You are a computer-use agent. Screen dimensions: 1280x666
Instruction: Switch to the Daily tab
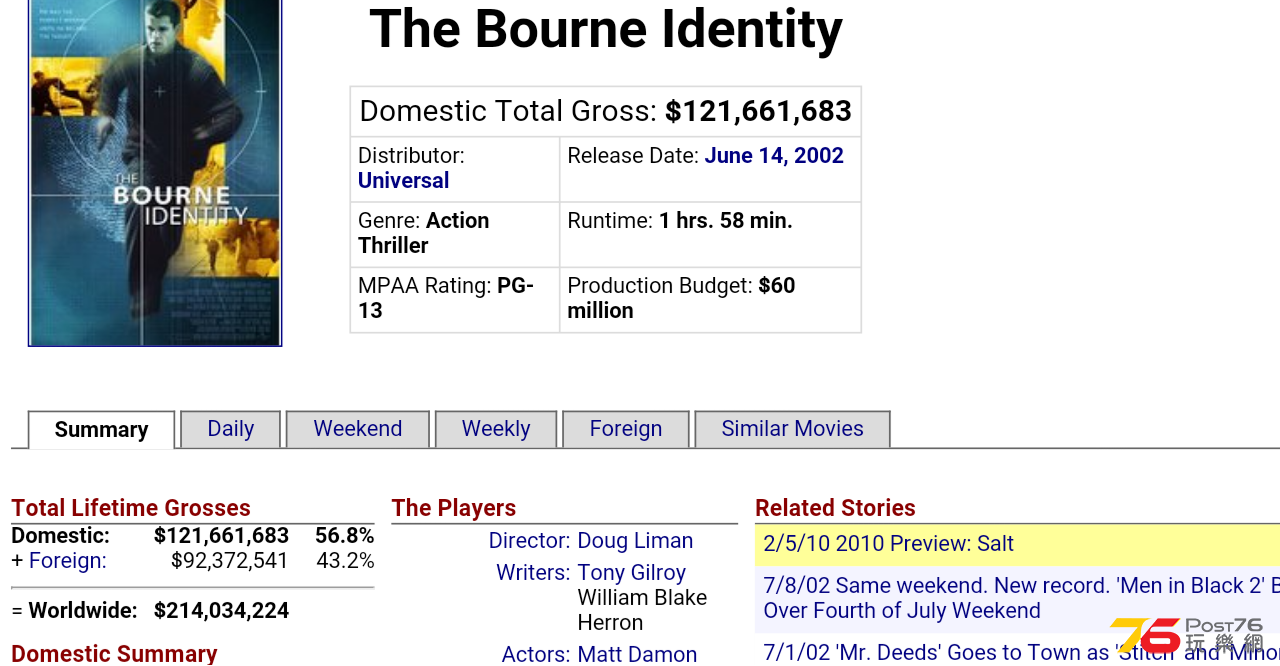[x=230, y=429]
